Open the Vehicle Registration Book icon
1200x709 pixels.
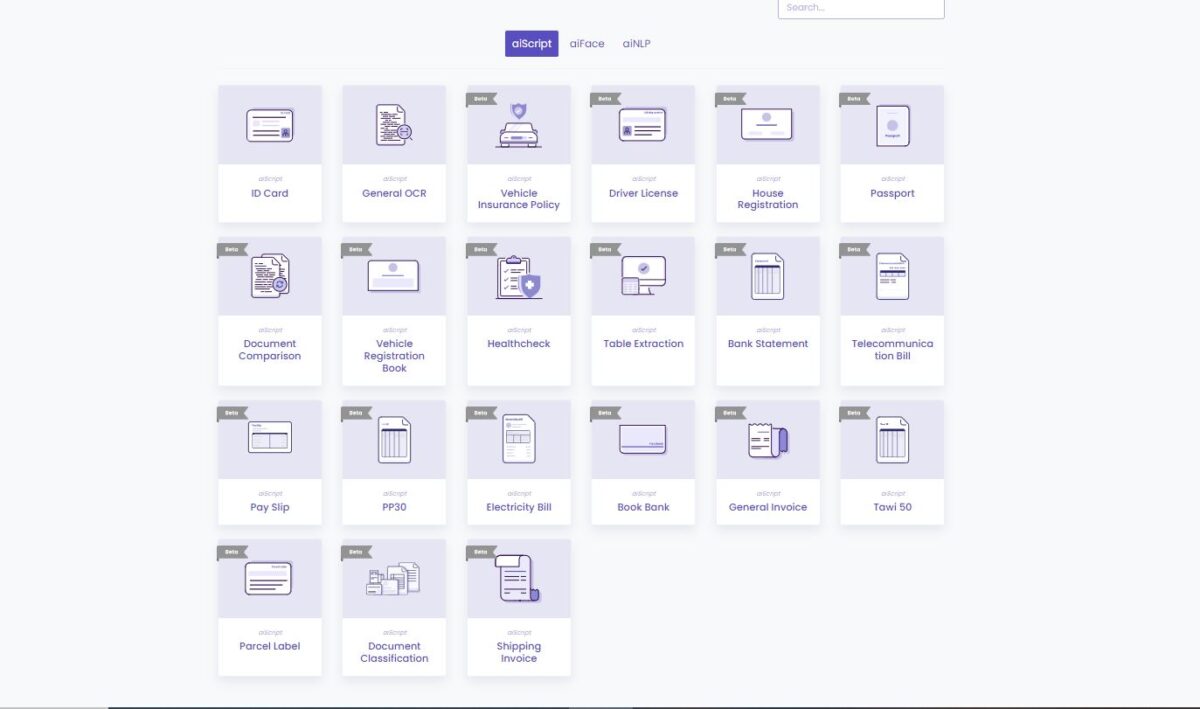393,274
